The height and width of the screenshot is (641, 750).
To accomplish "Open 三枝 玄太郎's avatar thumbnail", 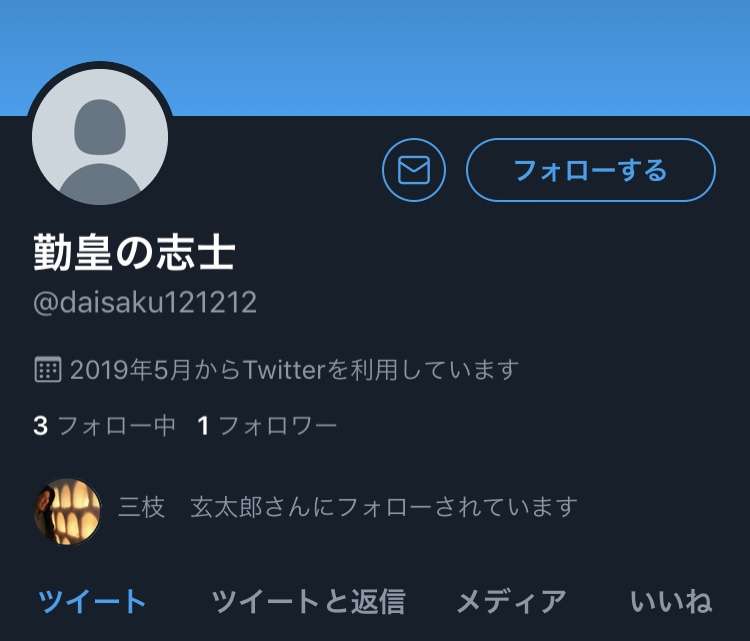I will pyautogui.click(x=68, y=511).
